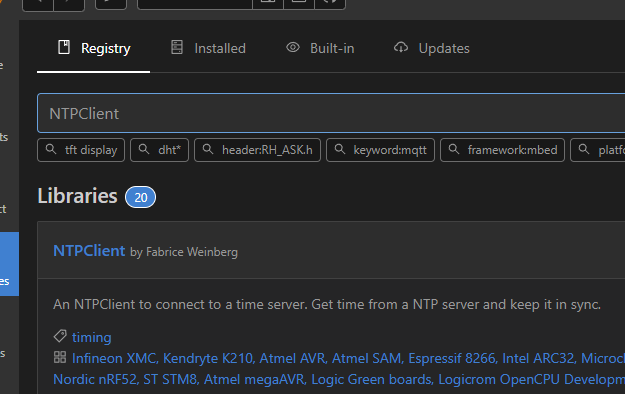Image resolution: width=625 pixels, height=394 pixels.
Task: Click the 'by Fabrice Weinberg' author text
Action: 184,252
